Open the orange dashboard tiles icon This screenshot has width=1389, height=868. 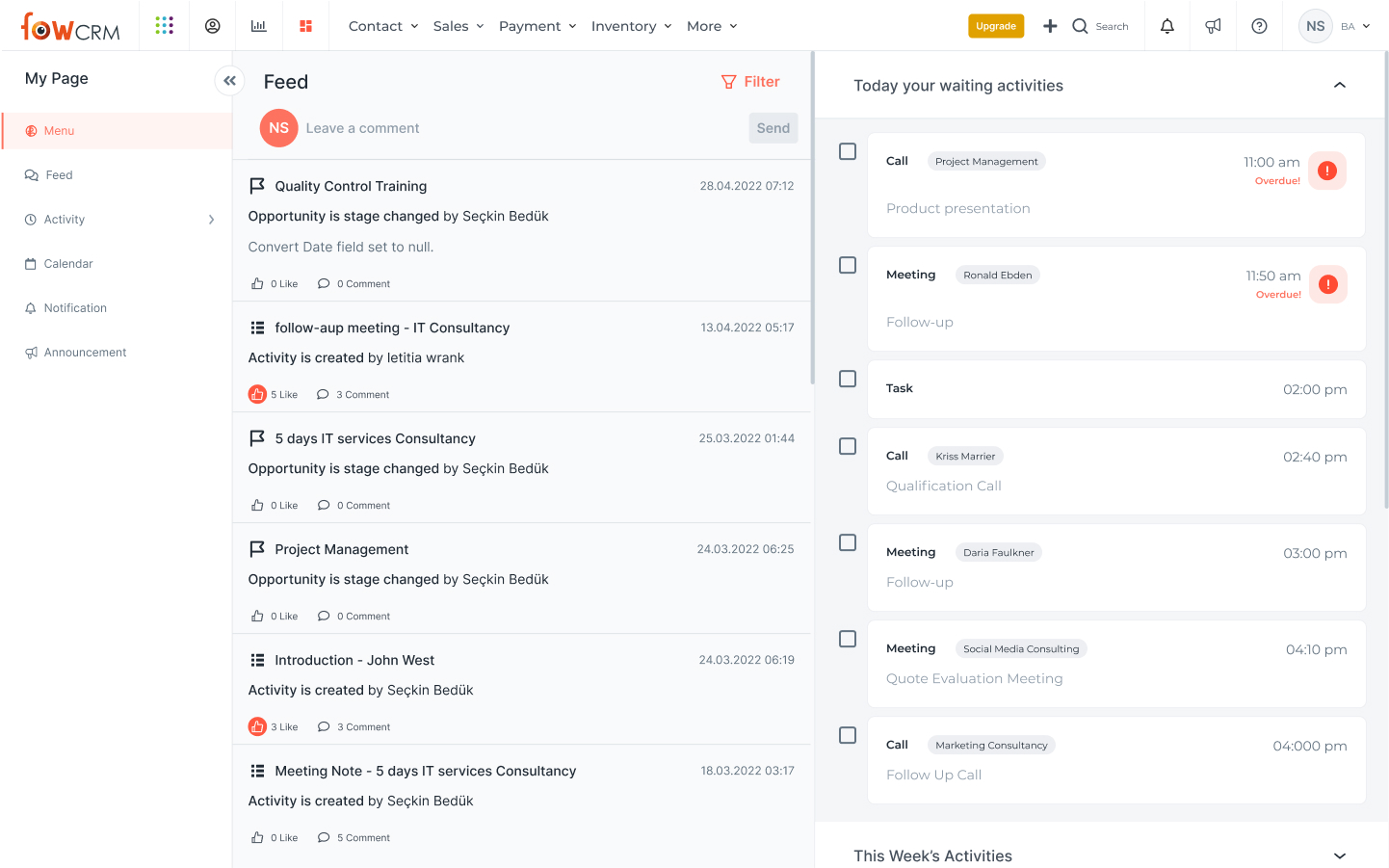click(x=305, y=26)
